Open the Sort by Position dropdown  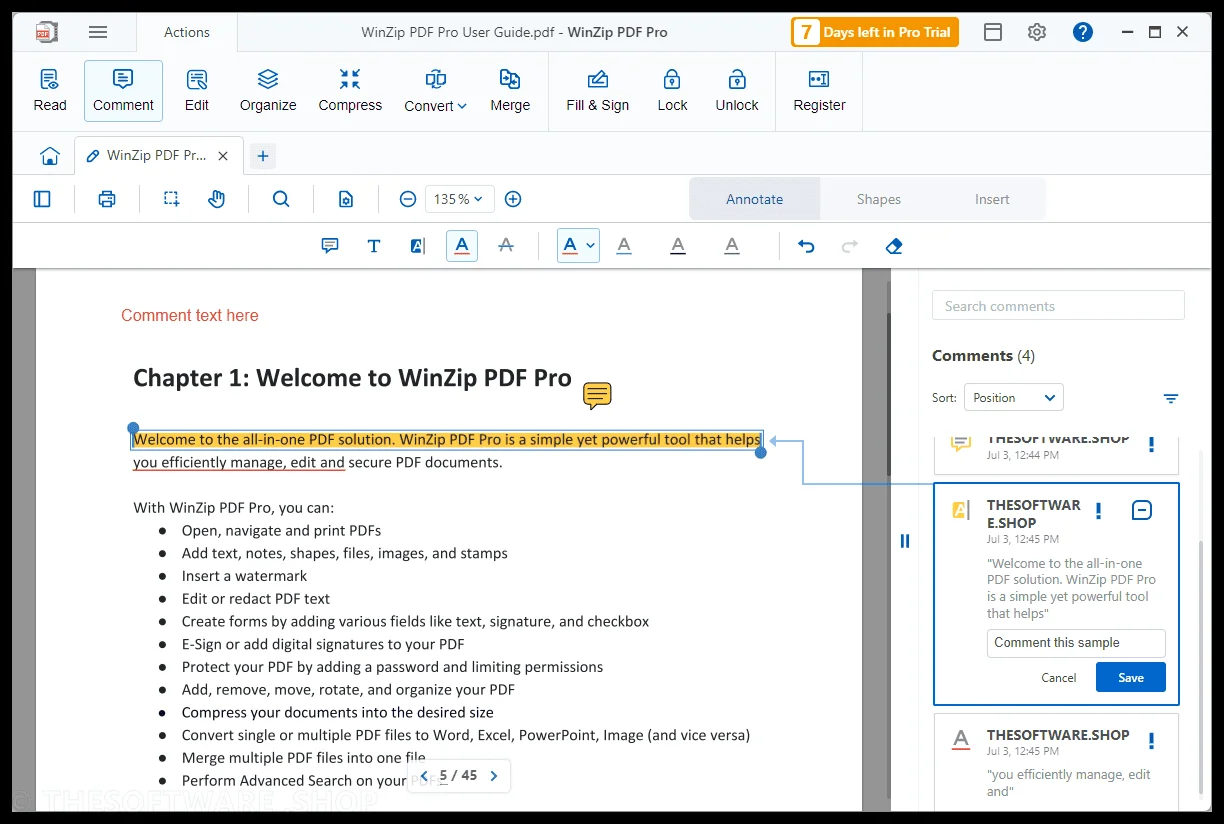[x=1014, y=398]
